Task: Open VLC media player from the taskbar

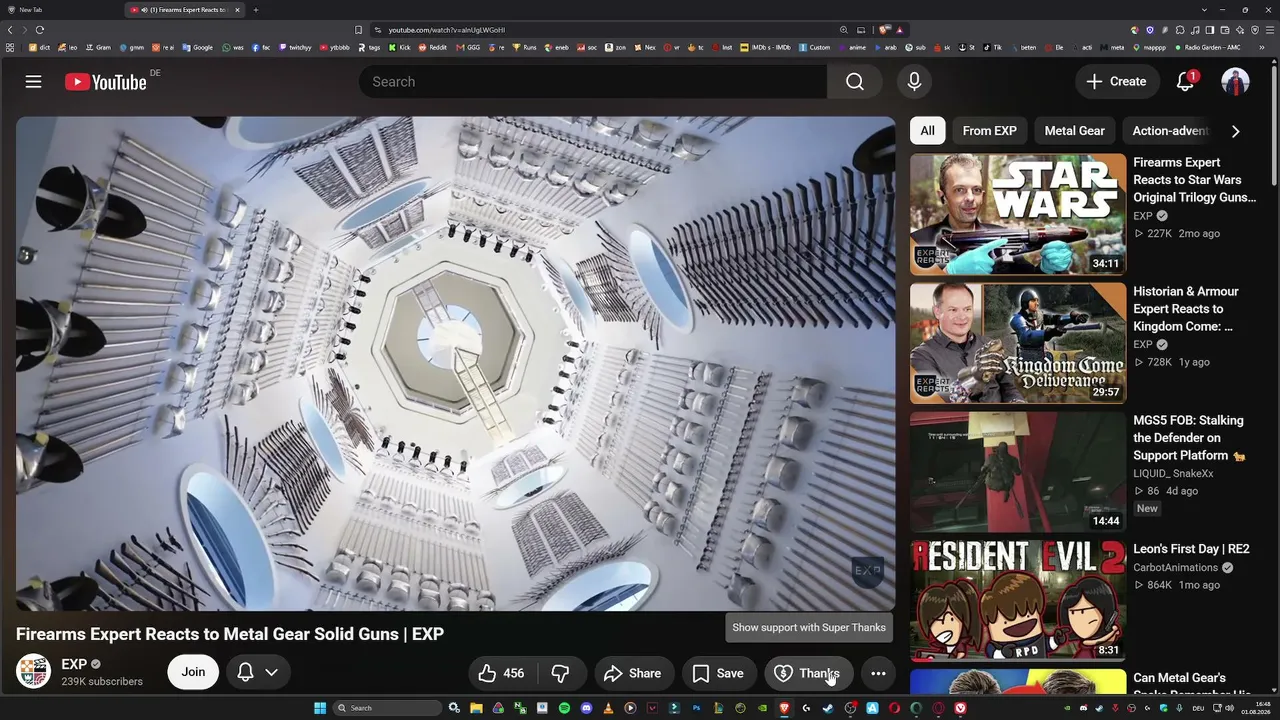Action: [608, 708]
